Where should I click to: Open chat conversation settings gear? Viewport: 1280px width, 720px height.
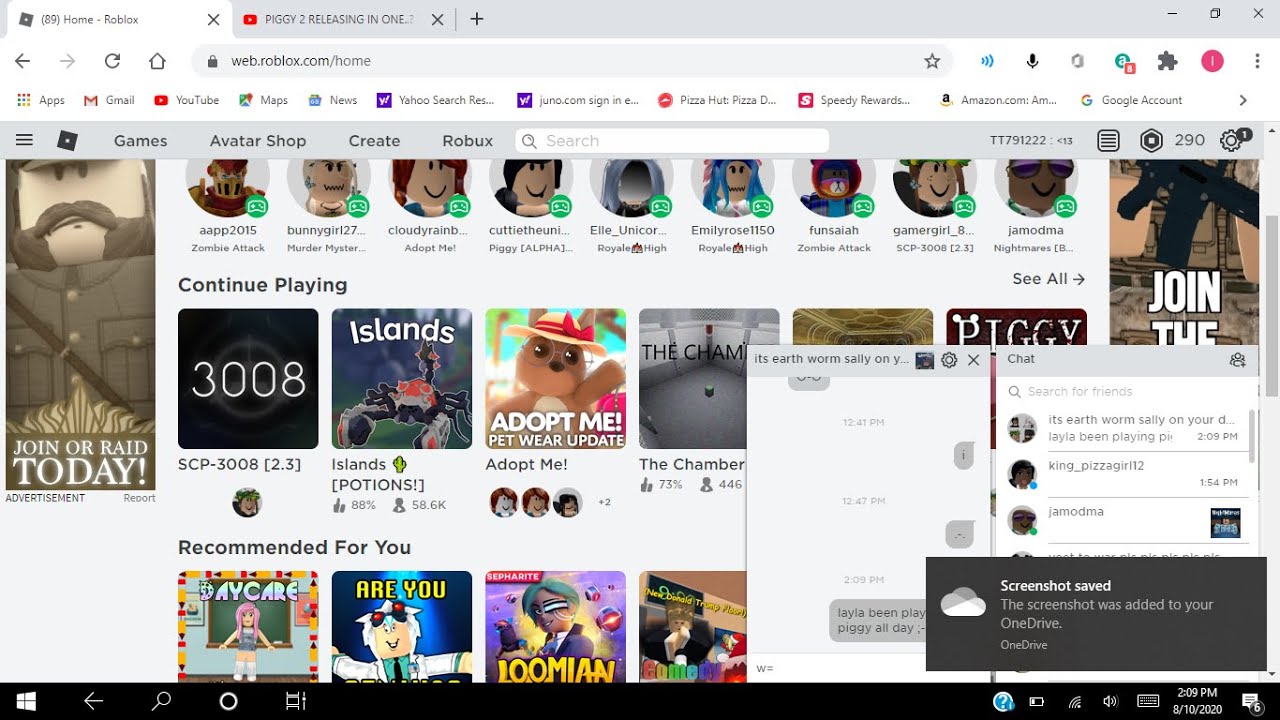click(x=949, y=360)
